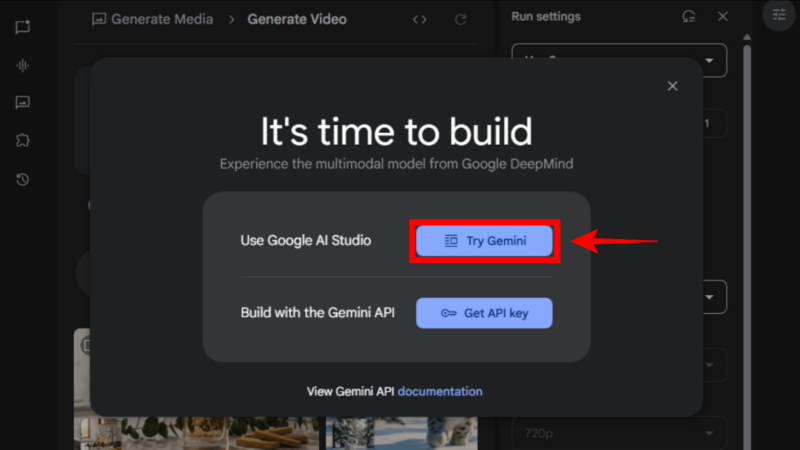800x450 pixels.
Task: Reset run settings with the reset icon
Action: pyautogui.click(x=688, y=16)
